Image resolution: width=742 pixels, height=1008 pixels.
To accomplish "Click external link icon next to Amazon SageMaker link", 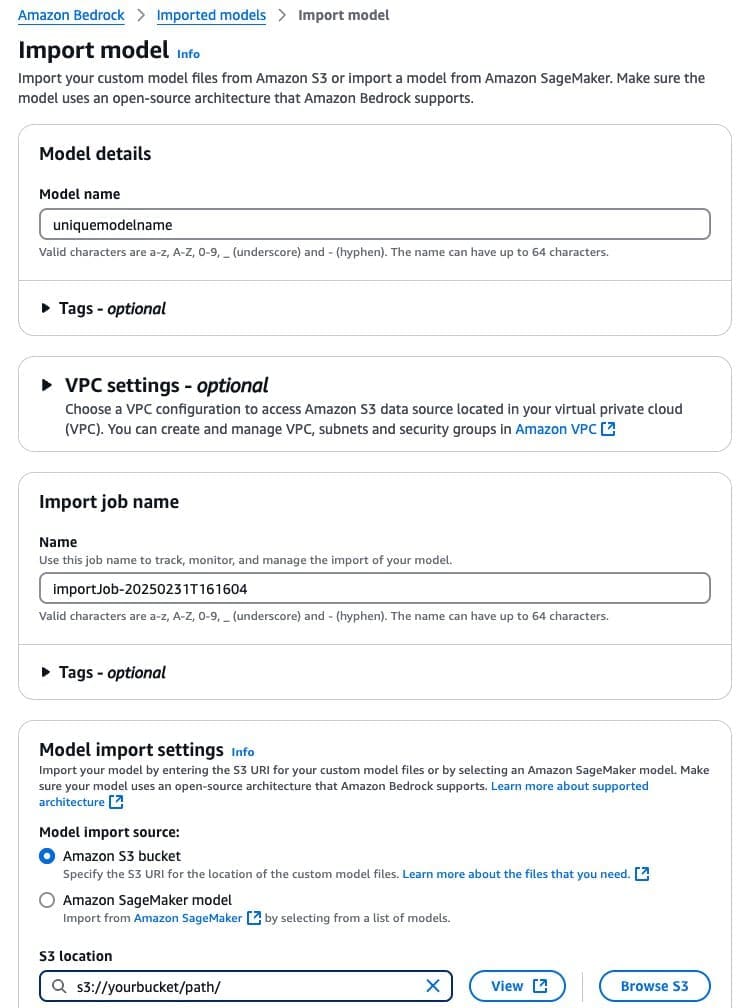I will (x=254, y=918).
